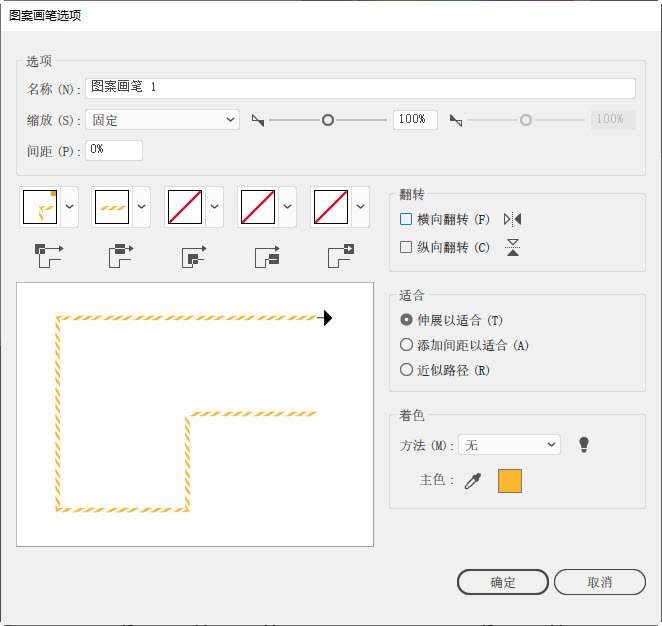Image resolution: width=662 pixels, height=626 pixels.
Task: Click the brush preview area
Action: pos(195,415)
